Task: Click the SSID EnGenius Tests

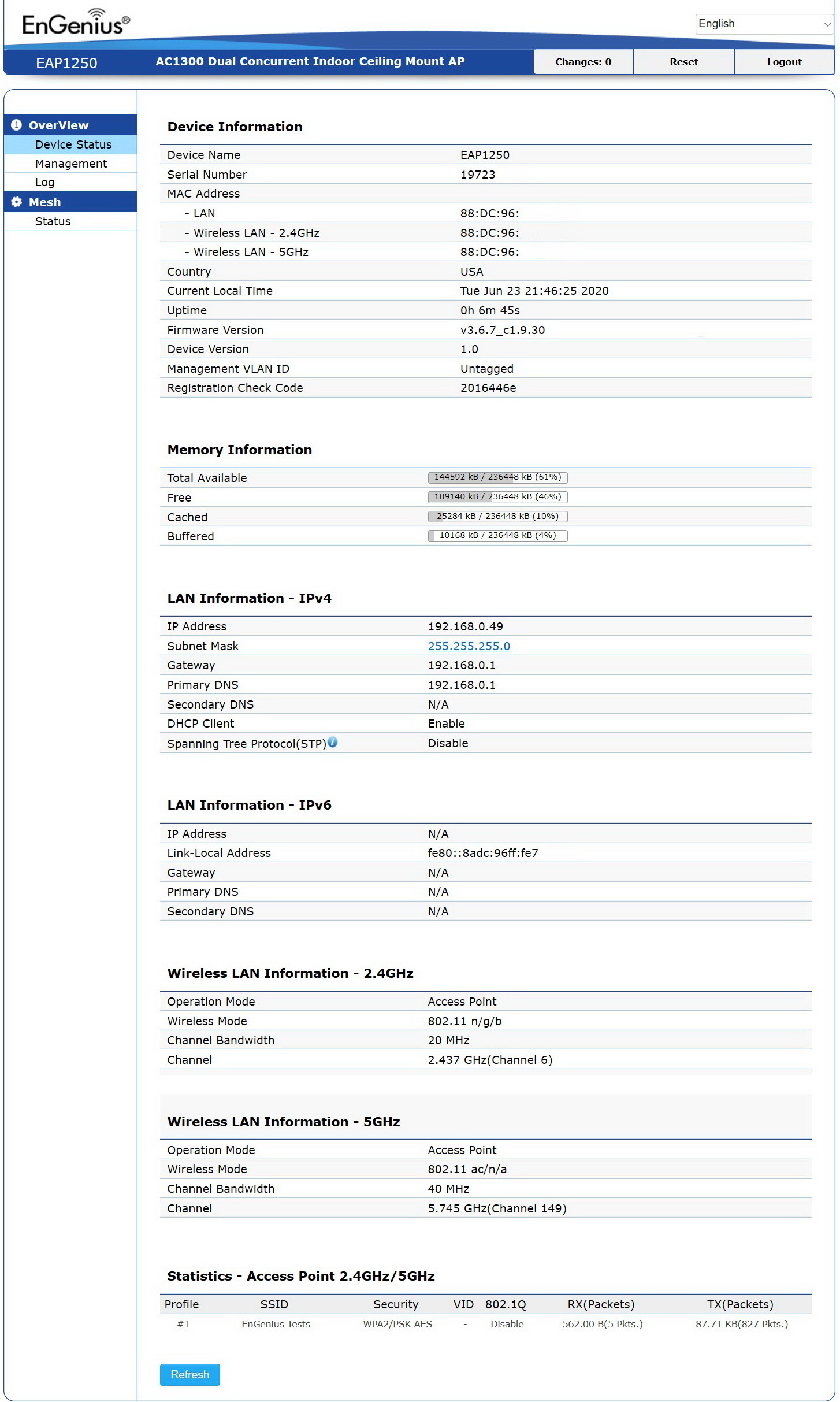Action: coord(276,1324)
